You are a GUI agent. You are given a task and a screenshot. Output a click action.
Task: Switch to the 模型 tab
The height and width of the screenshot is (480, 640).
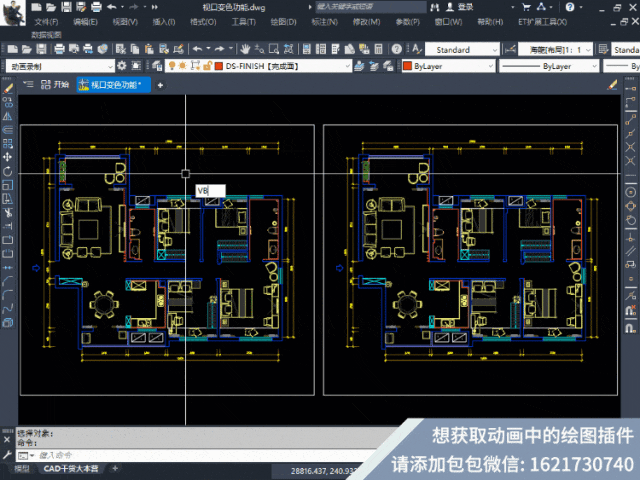pyautogui.click(x=22, y=469)
